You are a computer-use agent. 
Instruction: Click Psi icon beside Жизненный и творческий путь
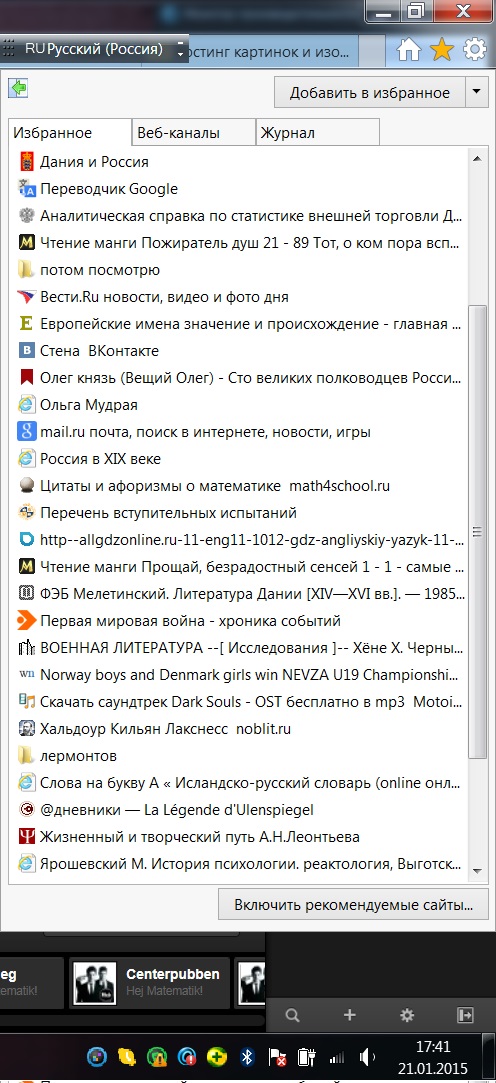point(26,836)
